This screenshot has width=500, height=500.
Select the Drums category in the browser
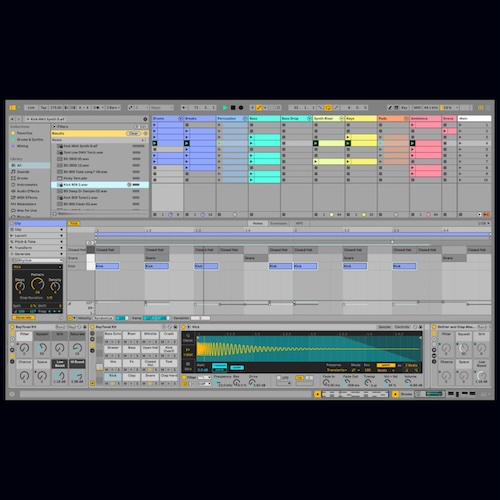tap(23, 178)
